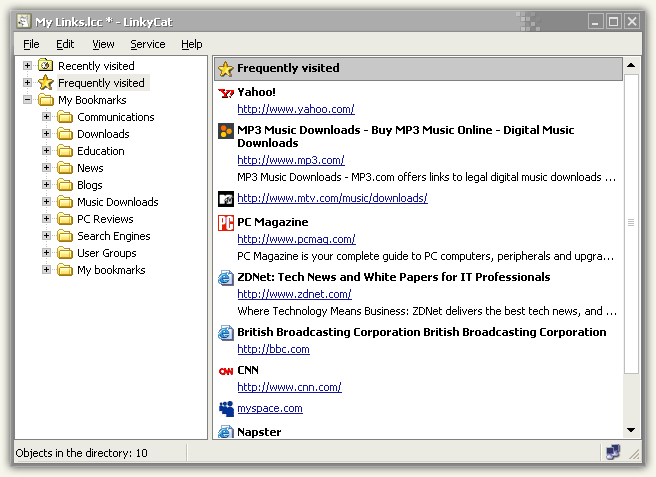Collapse the My Bookmarks node
This screenshot has width=656, height=477.
[x=27, y=100]
